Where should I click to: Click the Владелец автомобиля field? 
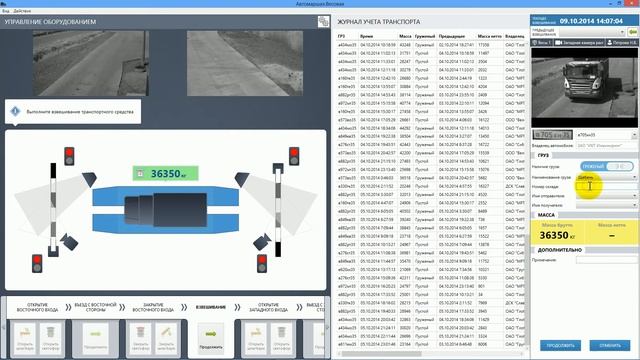tap(607, 145)
